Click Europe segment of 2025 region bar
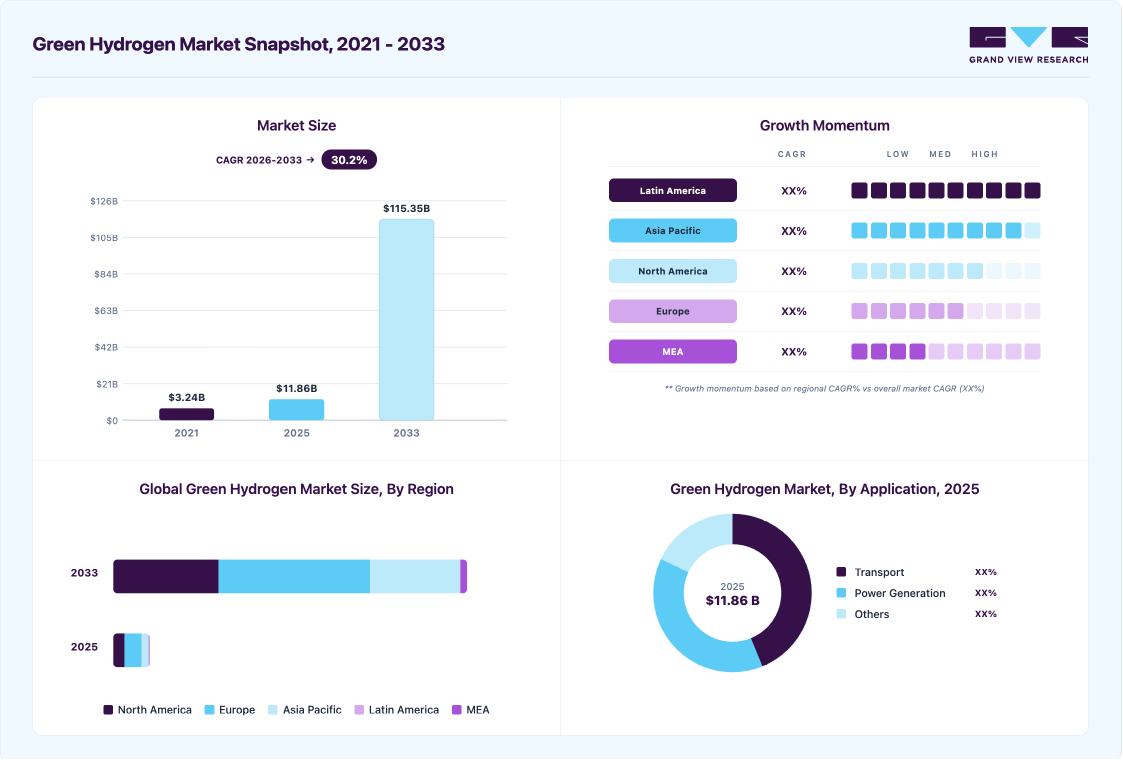Screen dimensions: 1123x760 pos(133,650)
